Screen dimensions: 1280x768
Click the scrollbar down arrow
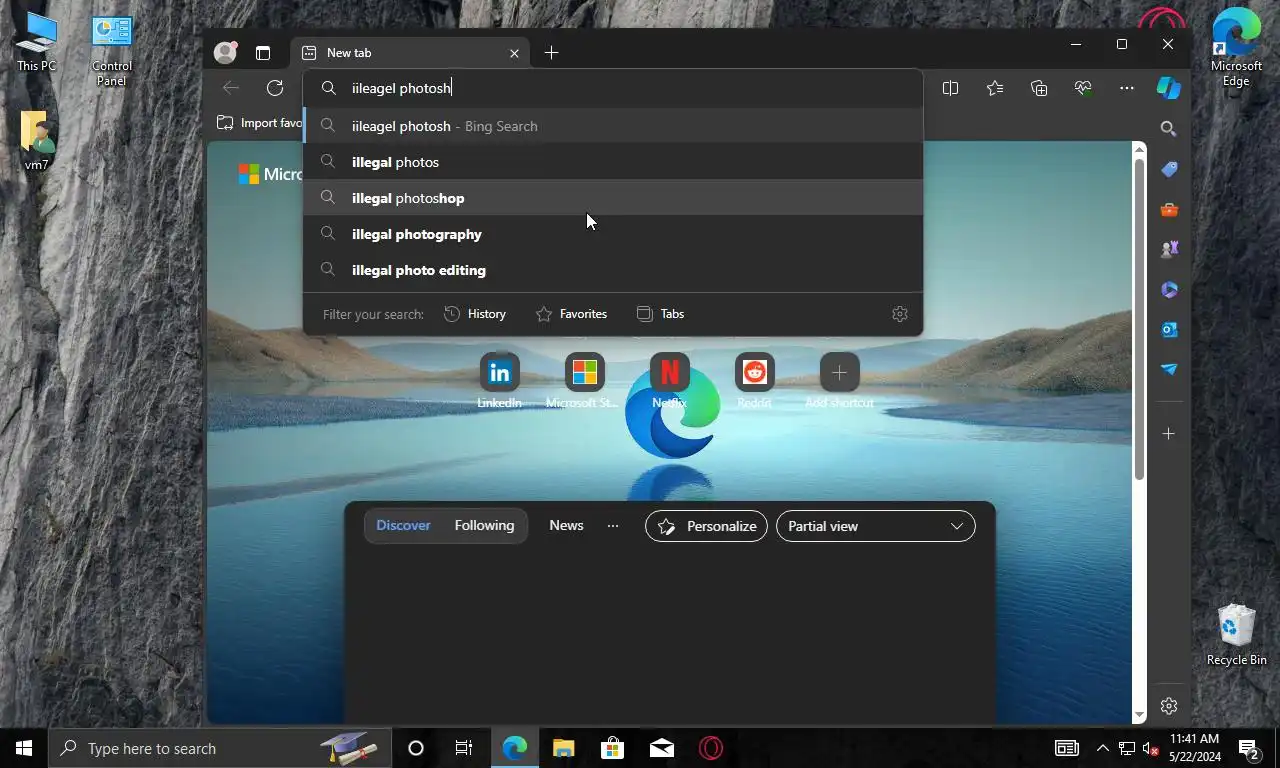tap(1139, 715)
